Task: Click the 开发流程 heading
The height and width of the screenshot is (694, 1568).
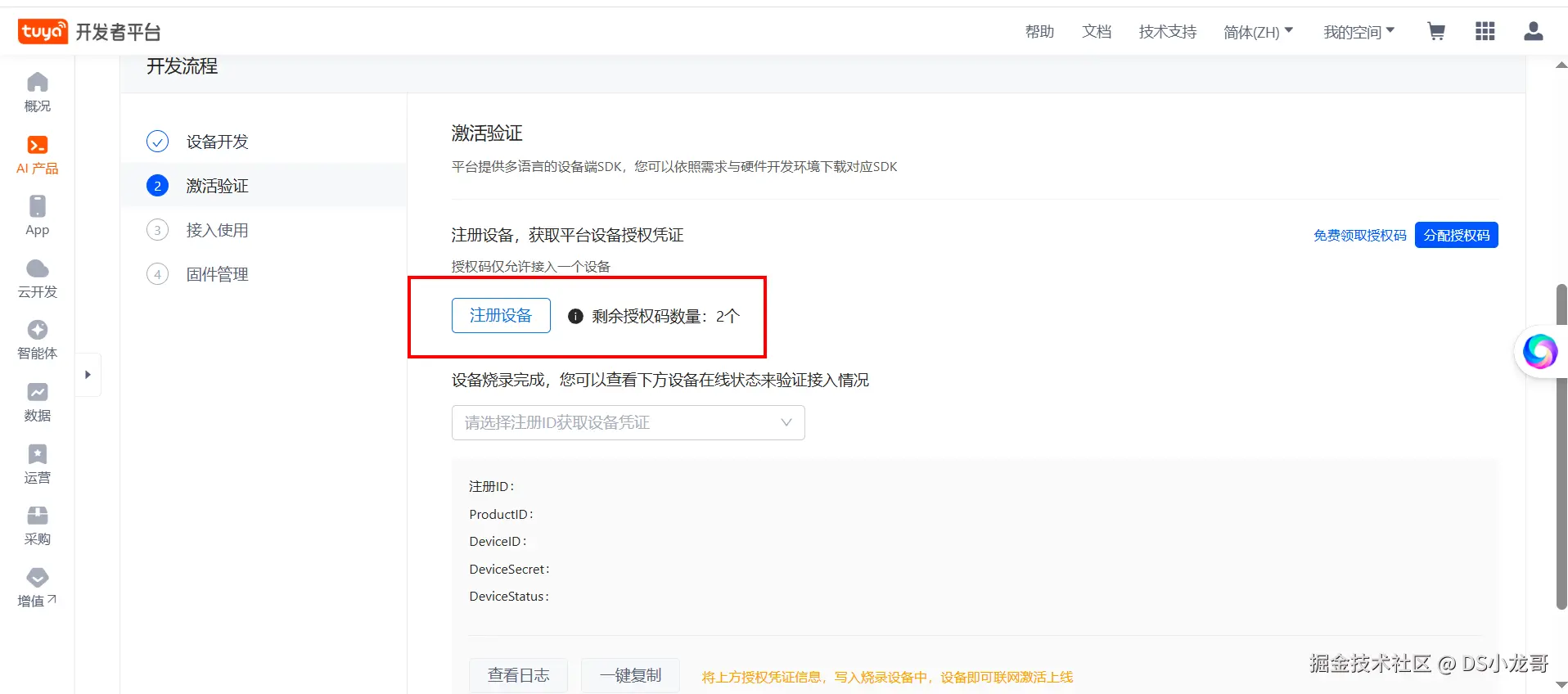Action: (x=182, y=66)
